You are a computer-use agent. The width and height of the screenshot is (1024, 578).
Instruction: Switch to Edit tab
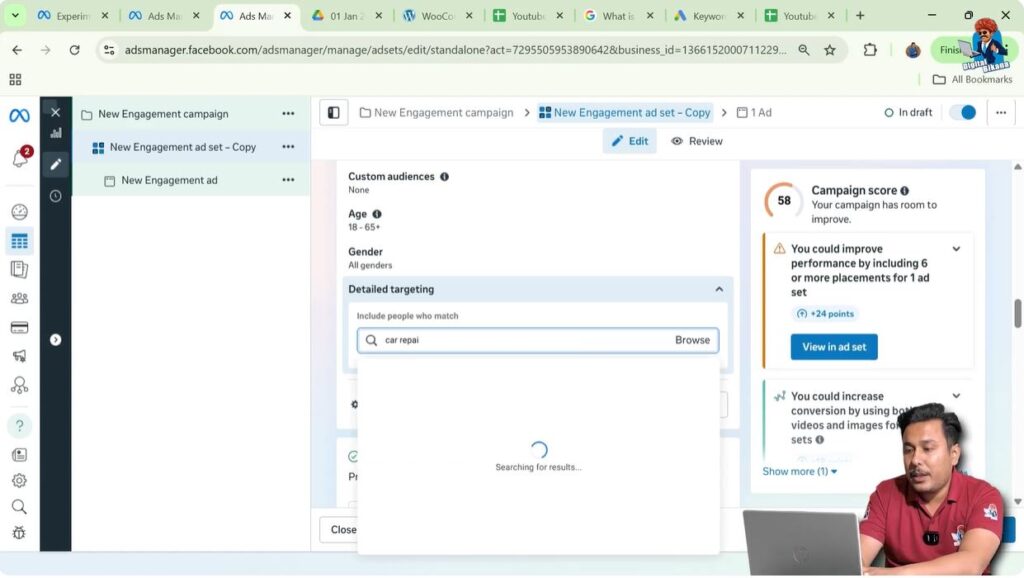coord(630,141)
